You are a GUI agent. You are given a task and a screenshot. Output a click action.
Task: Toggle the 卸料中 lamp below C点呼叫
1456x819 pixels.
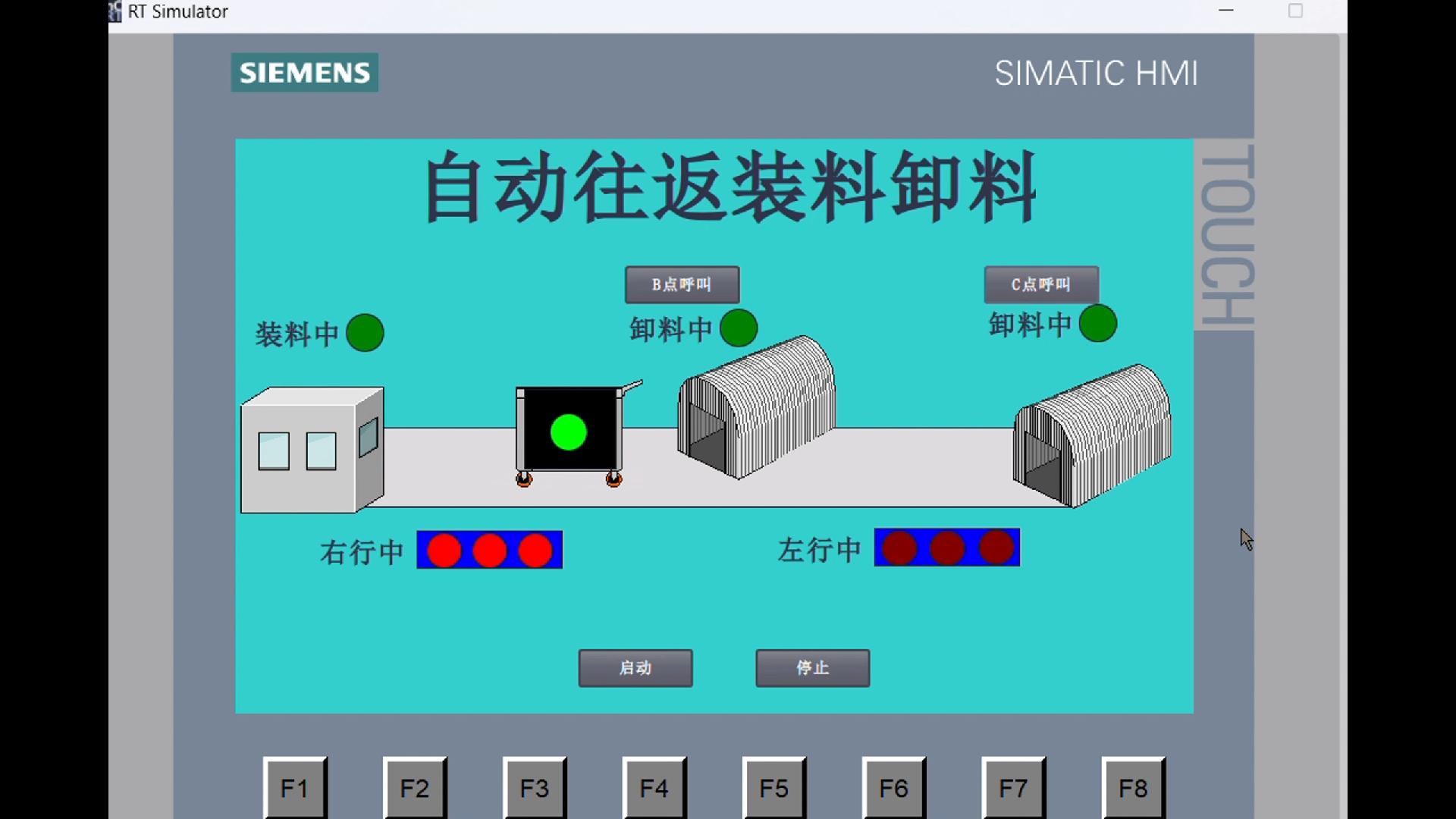click(1097, 324)
